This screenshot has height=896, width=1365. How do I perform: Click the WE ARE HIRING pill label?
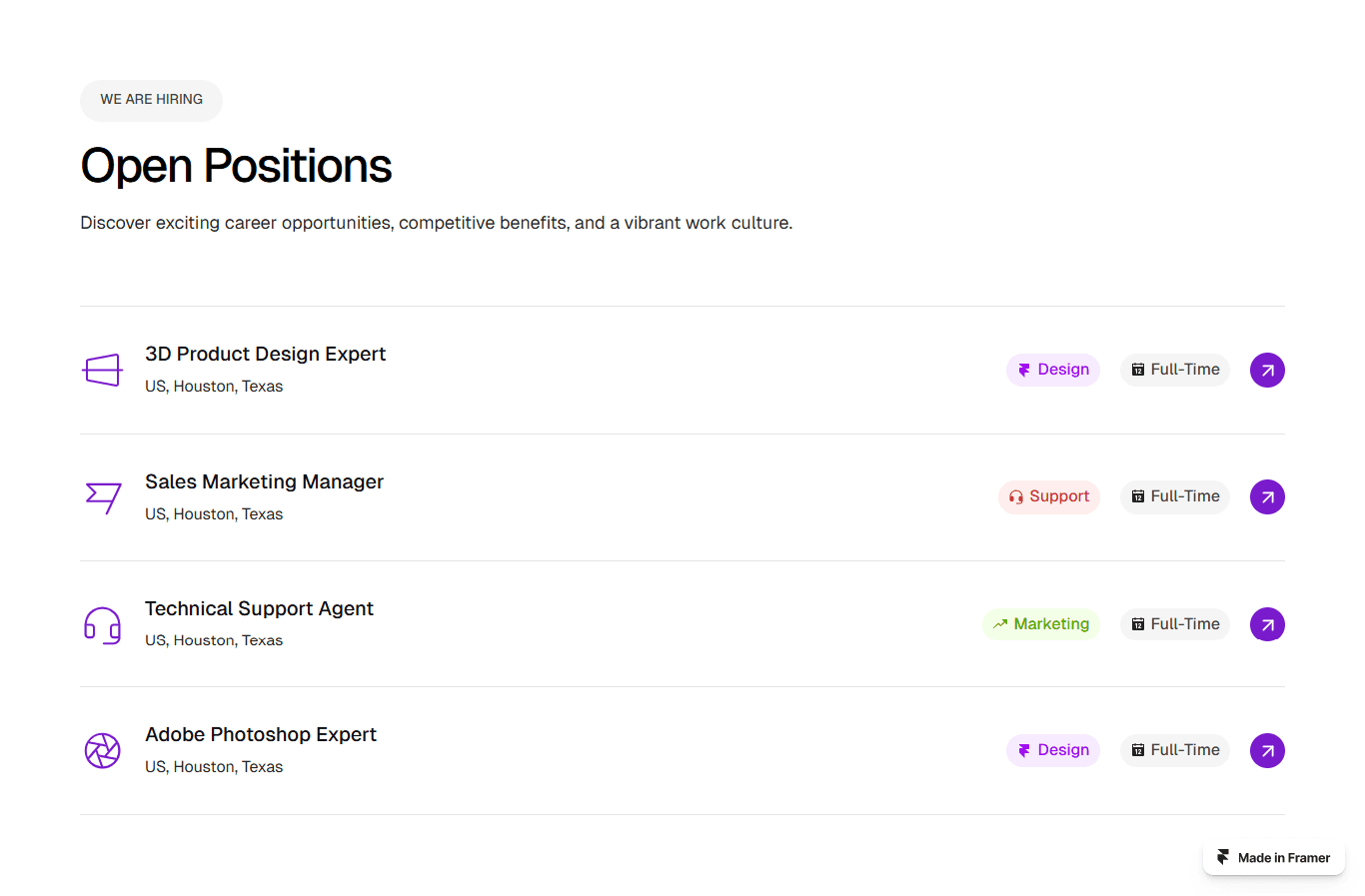151,100
